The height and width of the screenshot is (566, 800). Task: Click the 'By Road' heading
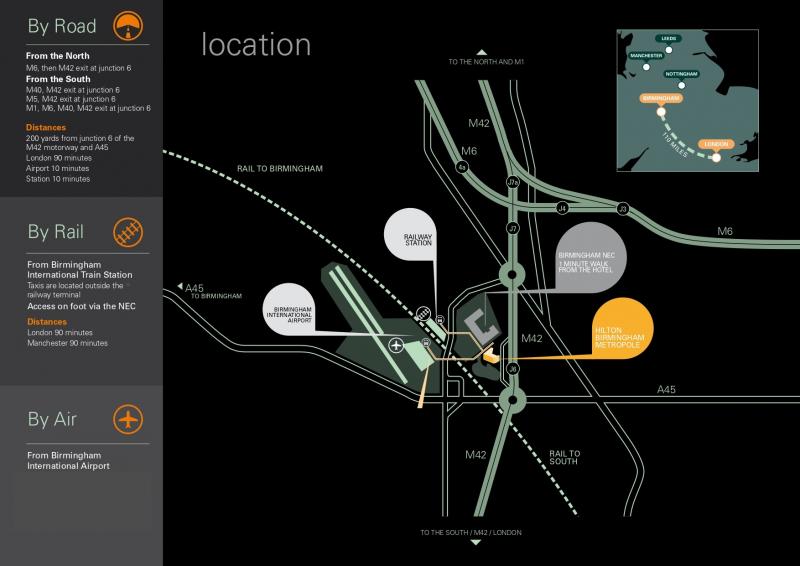62,26
